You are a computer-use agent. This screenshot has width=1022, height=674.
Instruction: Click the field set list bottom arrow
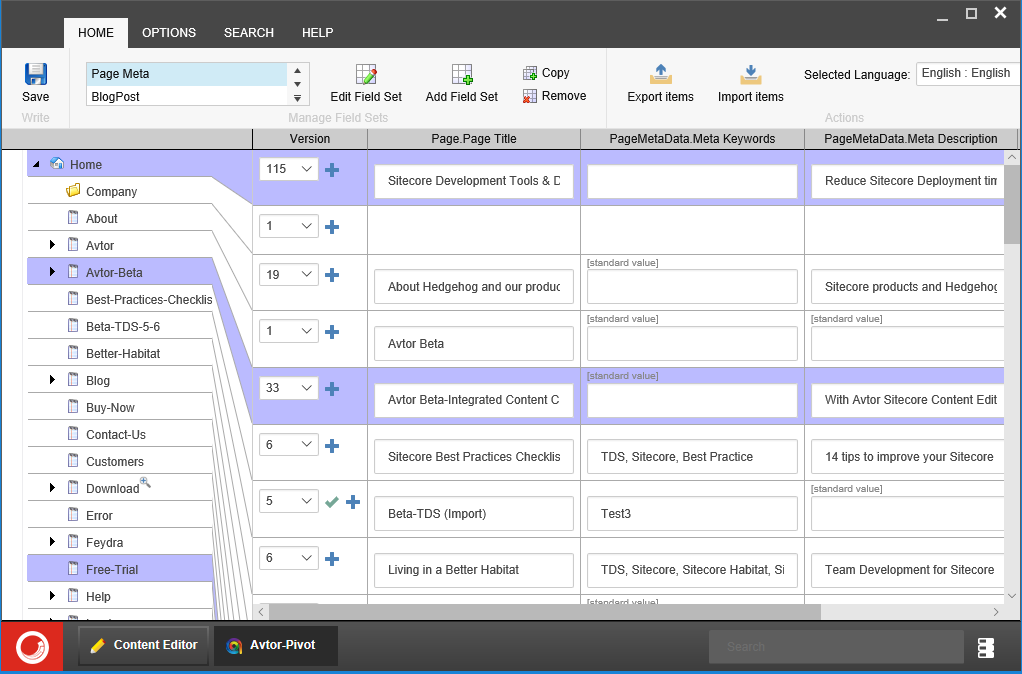(297, 98)
